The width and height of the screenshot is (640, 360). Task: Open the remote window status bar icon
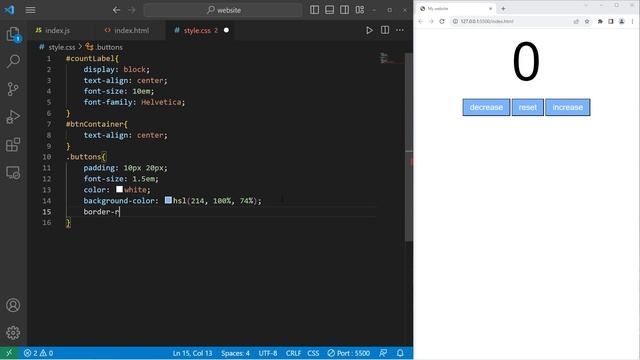[9, 353]
